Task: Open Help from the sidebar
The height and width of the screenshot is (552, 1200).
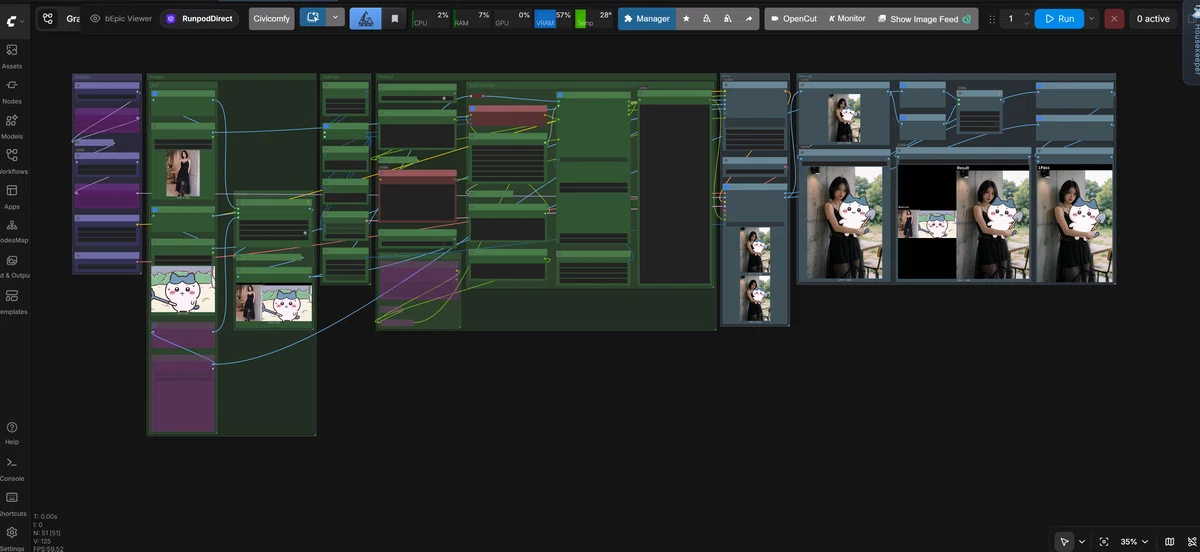Action: (12, 432)
